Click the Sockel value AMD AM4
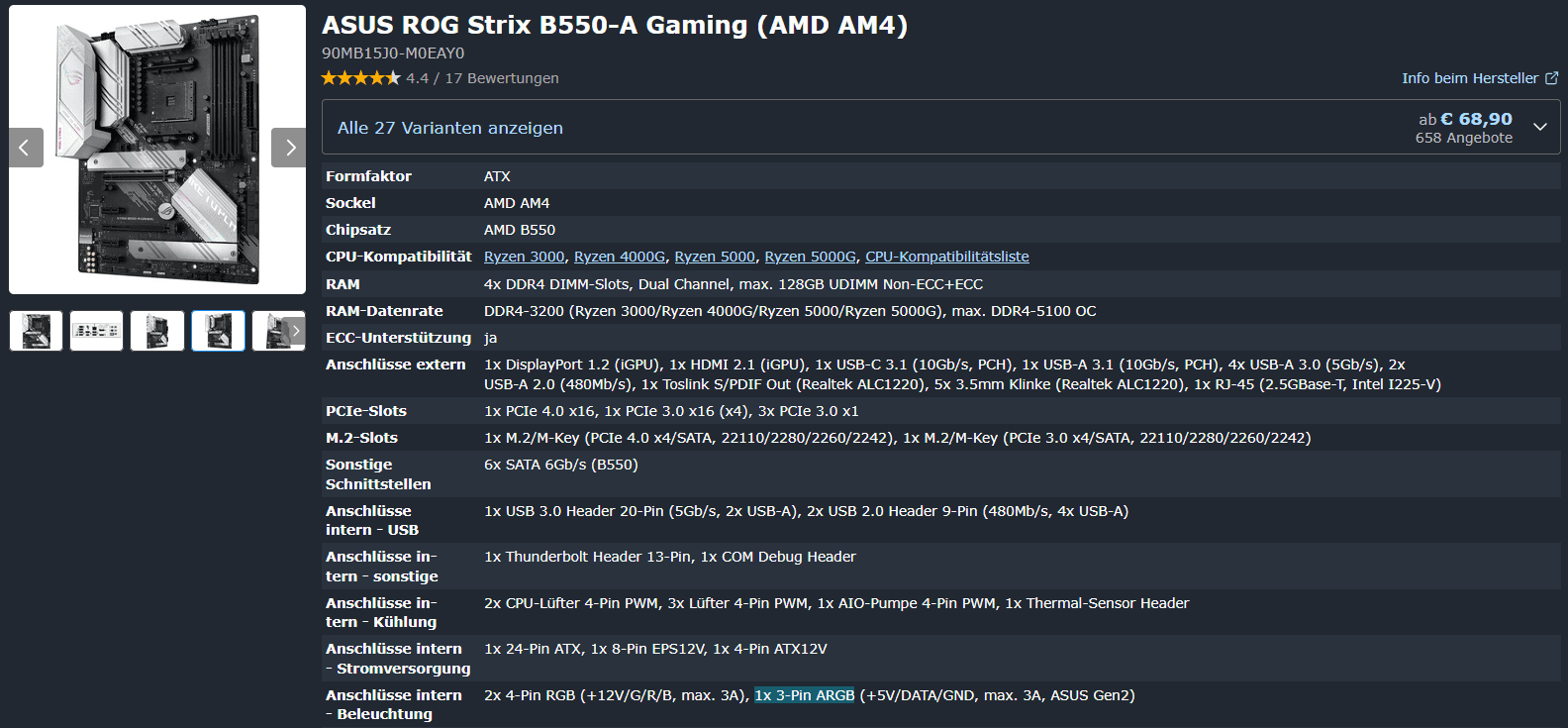 pos(517,203)
